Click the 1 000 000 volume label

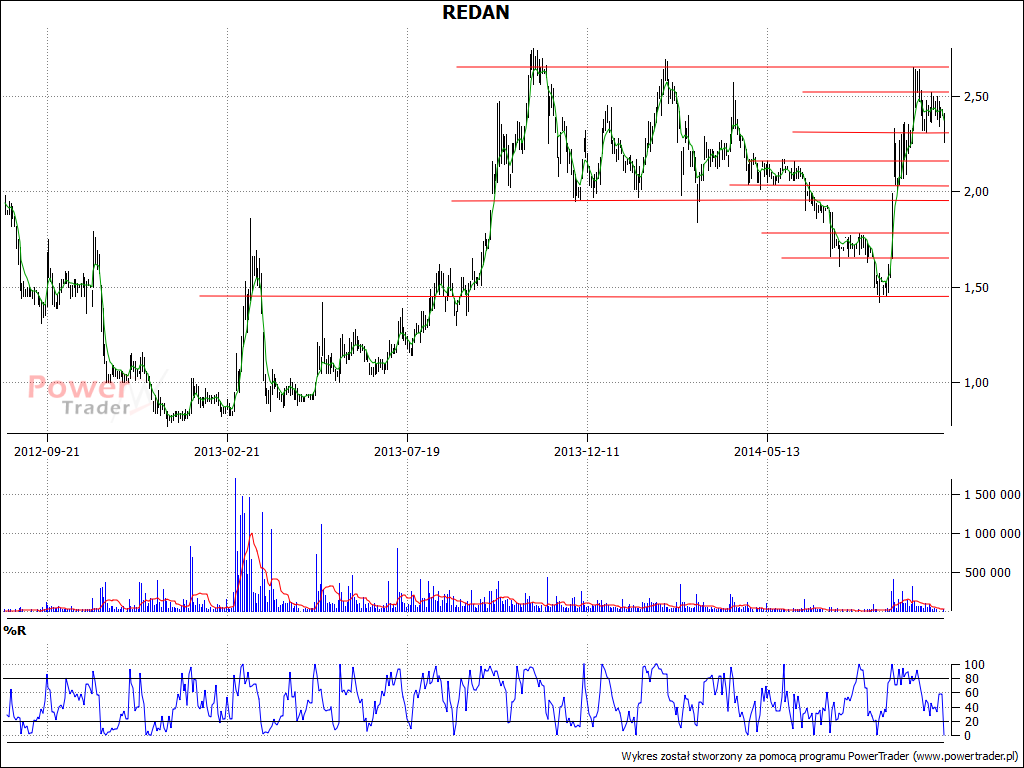pyautogui.click(x=992, y=534)
